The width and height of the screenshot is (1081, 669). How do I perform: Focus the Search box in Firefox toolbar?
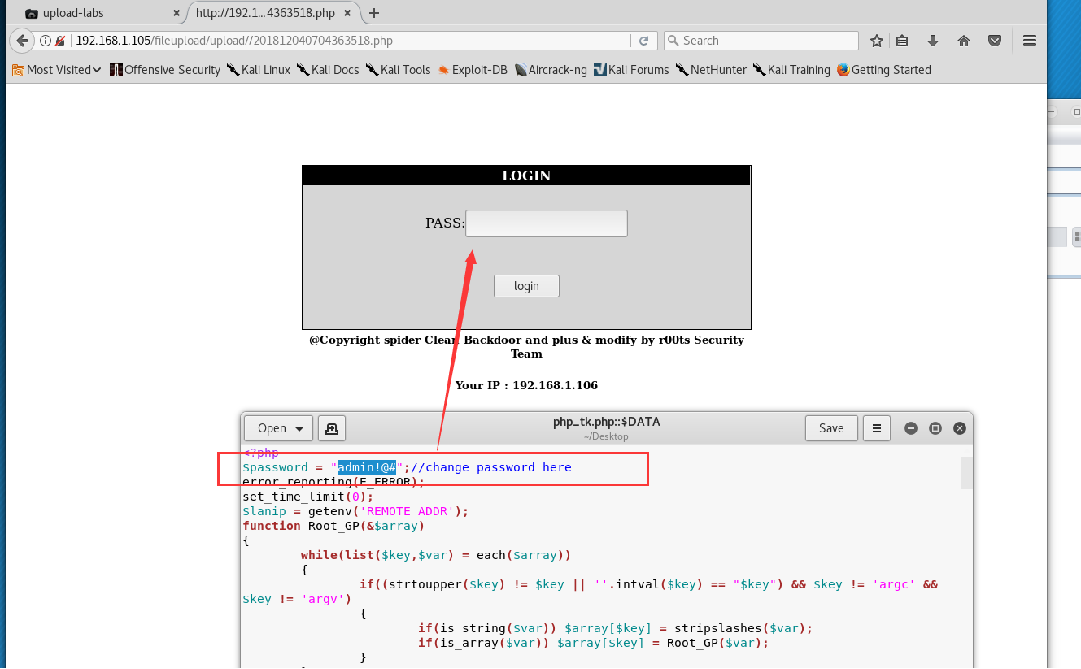762,41
